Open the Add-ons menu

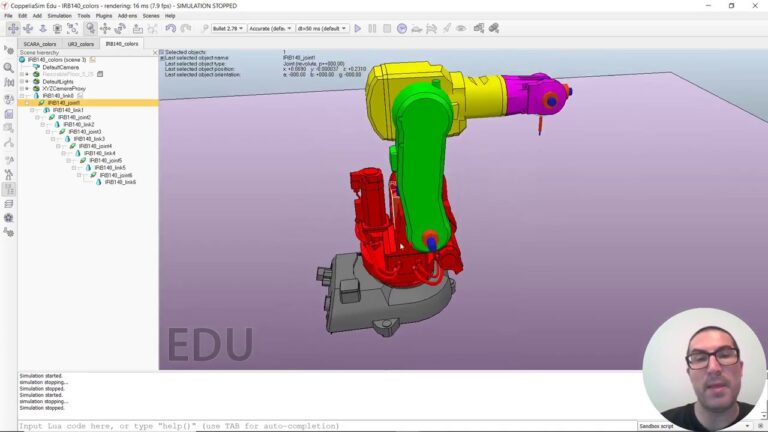click(x=127, y=16)
